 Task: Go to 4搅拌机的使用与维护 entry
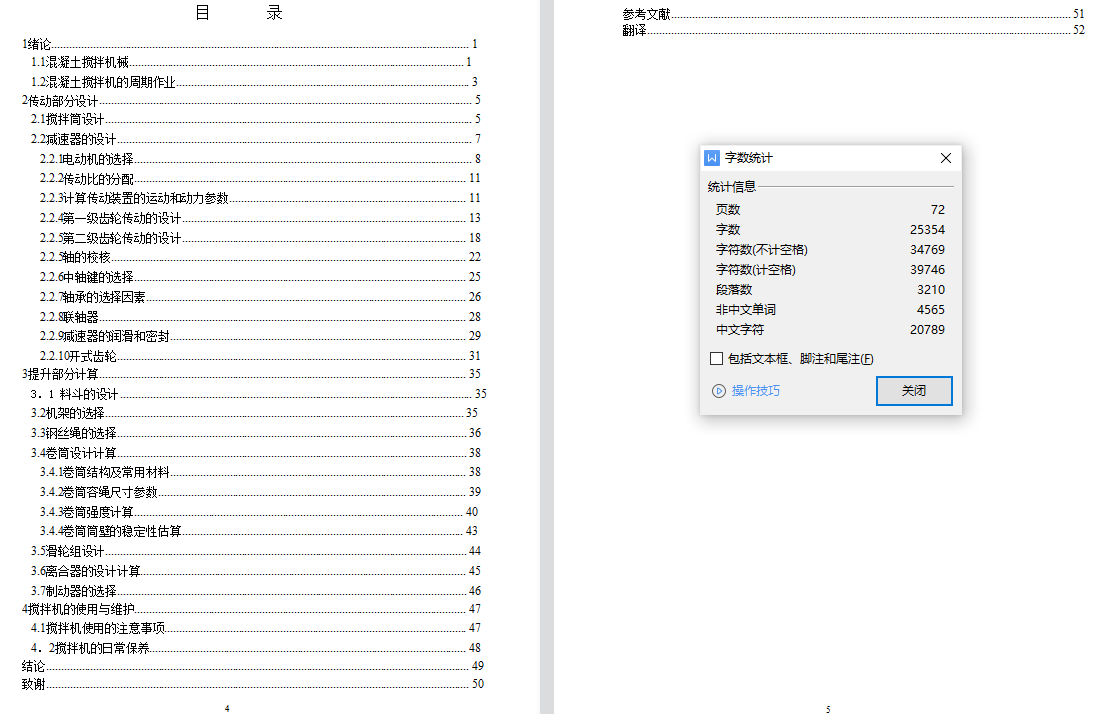(78, 609)
